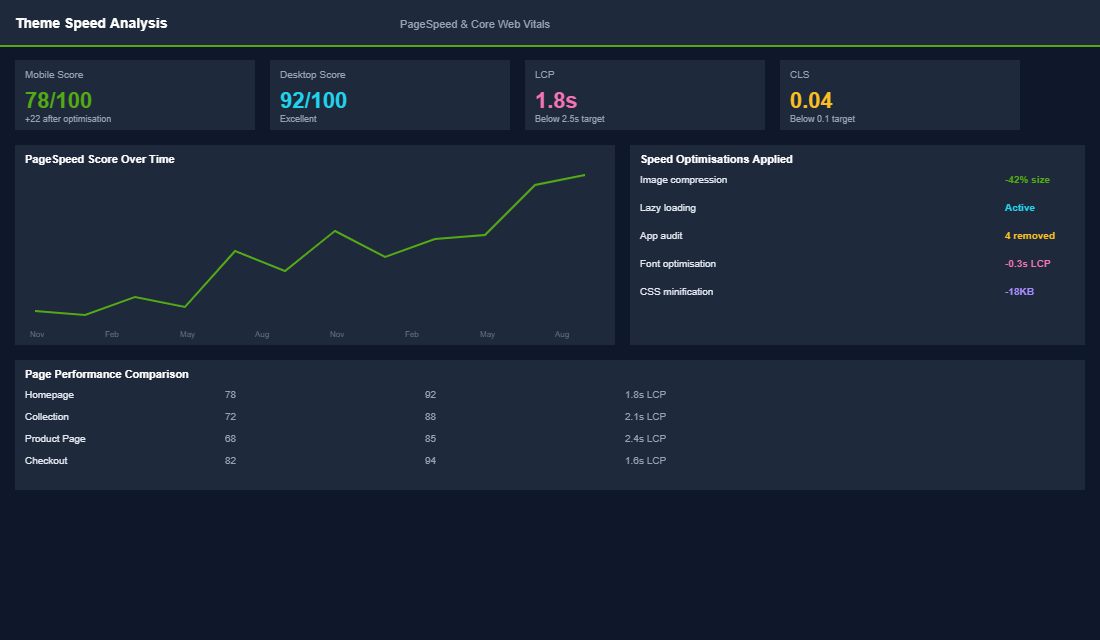Select the Checkout row
This screenshot has width=1100, height=640.
45,460
